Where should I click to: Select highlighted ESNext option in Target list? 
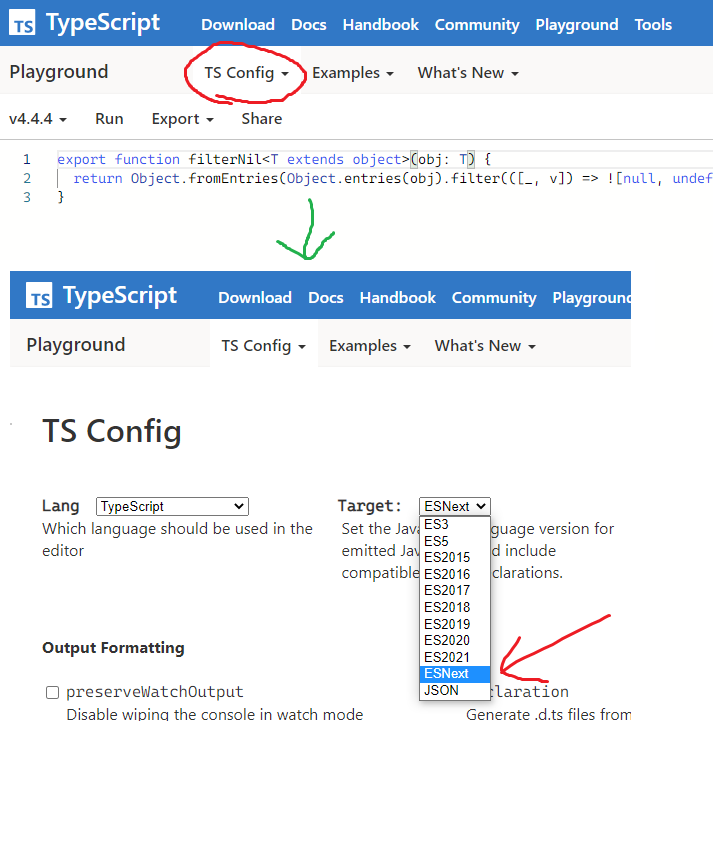(455, 674)
